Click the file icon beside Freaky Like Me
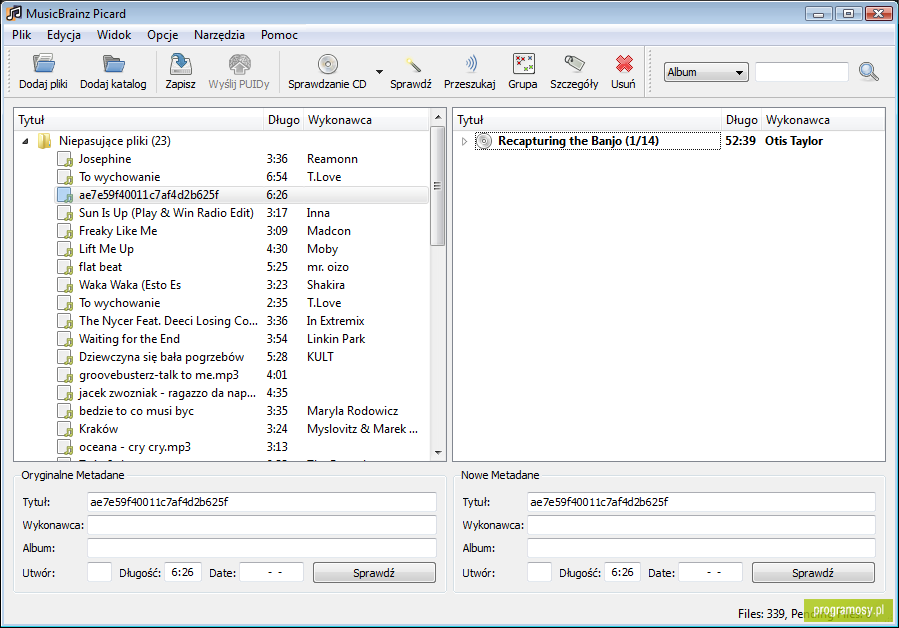 click(x=65, y=231)
